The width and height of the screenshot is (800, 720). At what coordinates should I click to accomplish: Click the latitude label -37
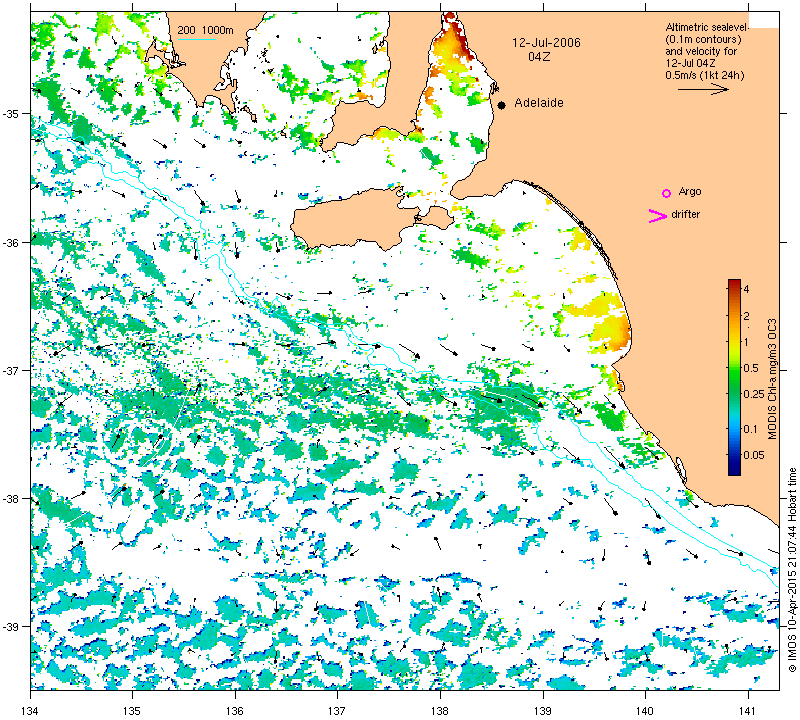pyautogui.click(x=10, y=370)
